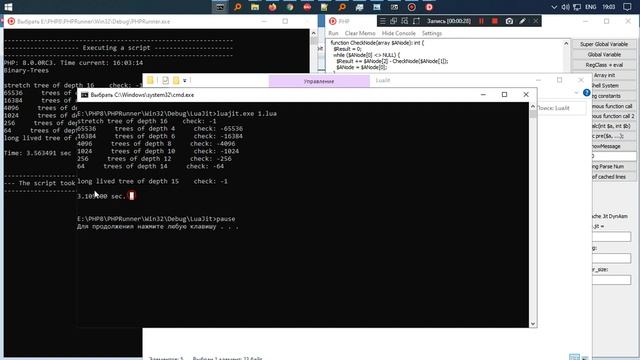Open the last red recorder taskbar icon
Viewport: 640px width, 360px height.
429,7
